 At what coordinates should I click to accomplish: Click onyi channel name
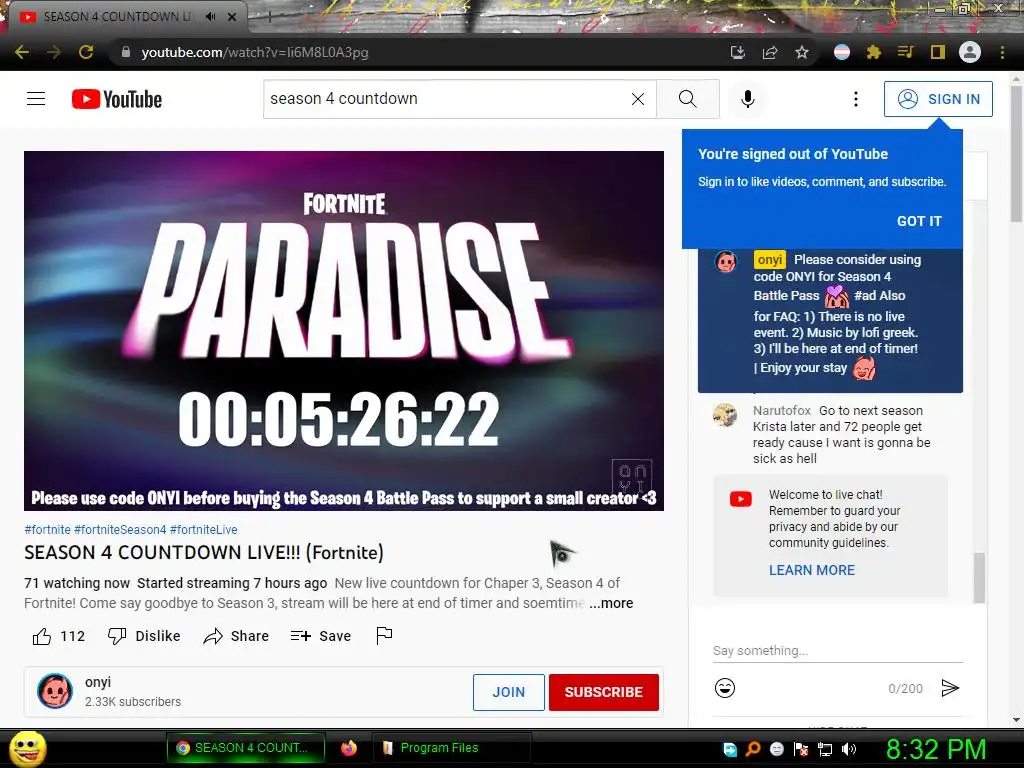pyautogui.click(x=98, y=682)
